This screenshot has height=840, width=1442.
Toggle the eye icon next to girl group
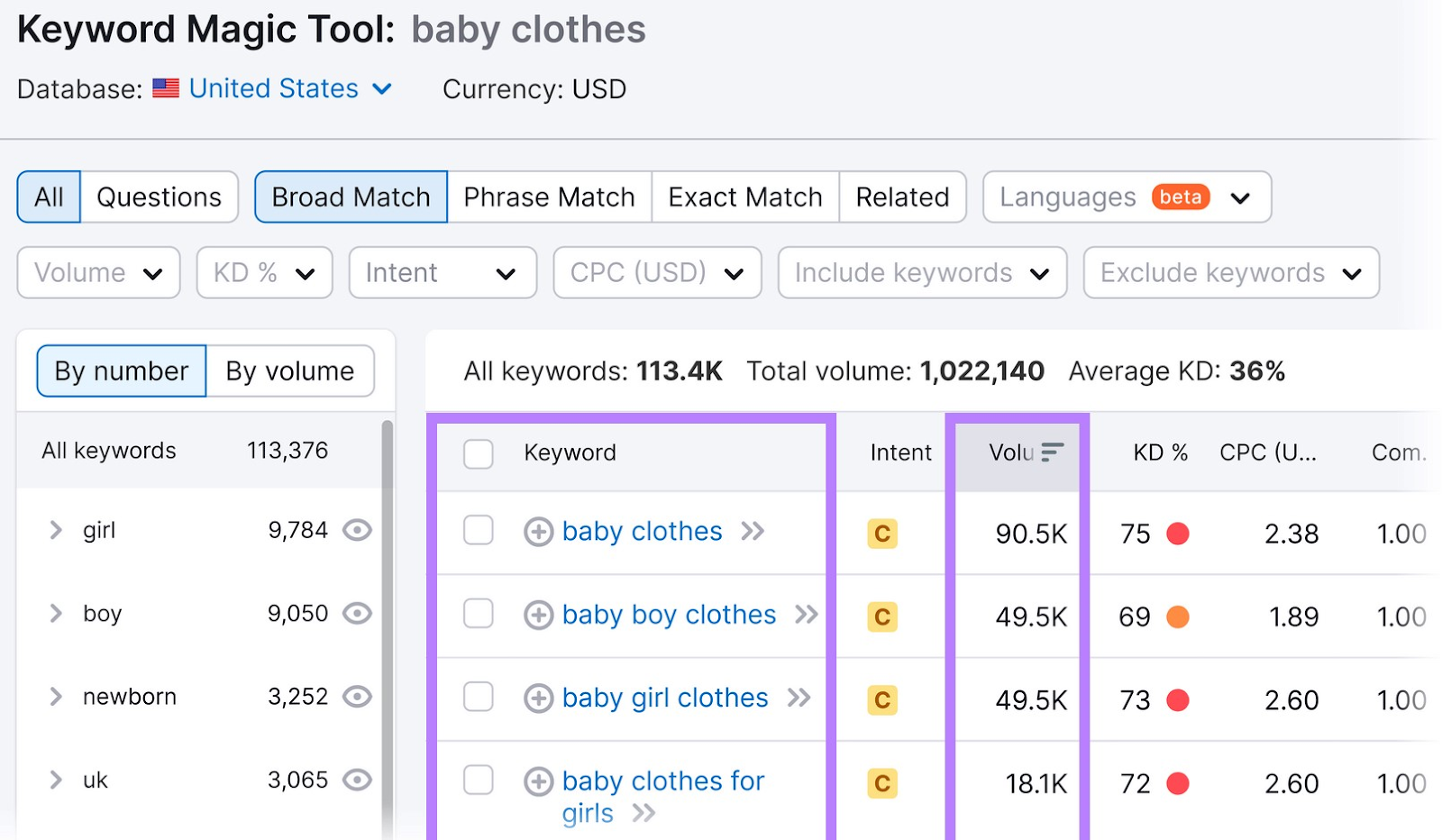click(x=357, y=531)
